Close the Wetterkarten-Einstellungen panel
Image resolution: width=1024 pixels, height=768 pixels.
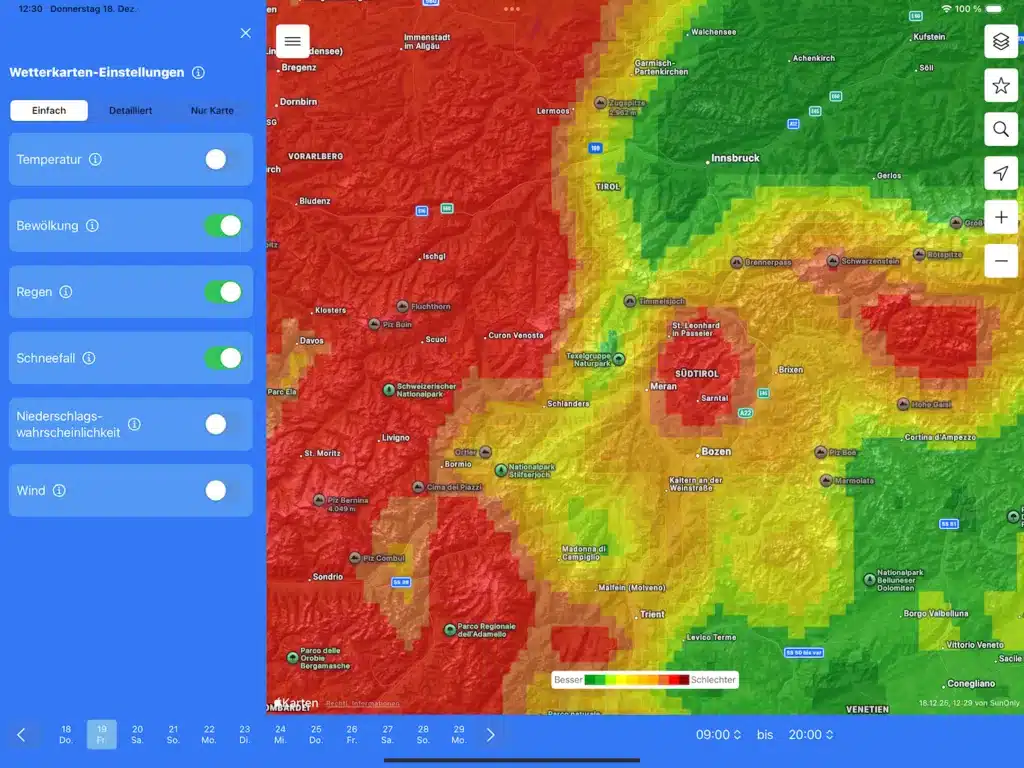point(246,33)
